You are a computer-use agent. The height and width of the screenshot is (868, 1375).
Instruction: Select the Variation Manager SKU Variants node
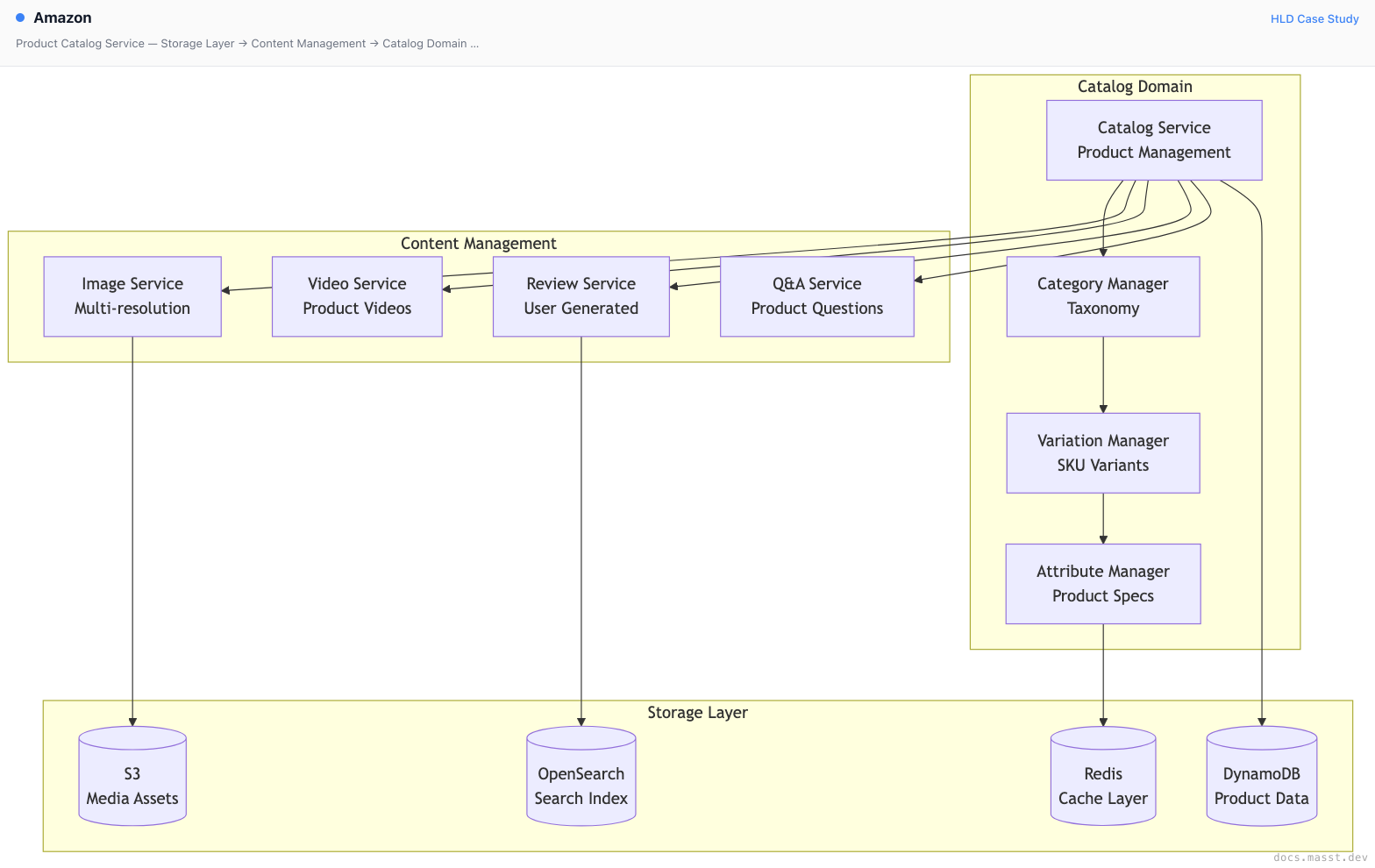[1103, 453]
